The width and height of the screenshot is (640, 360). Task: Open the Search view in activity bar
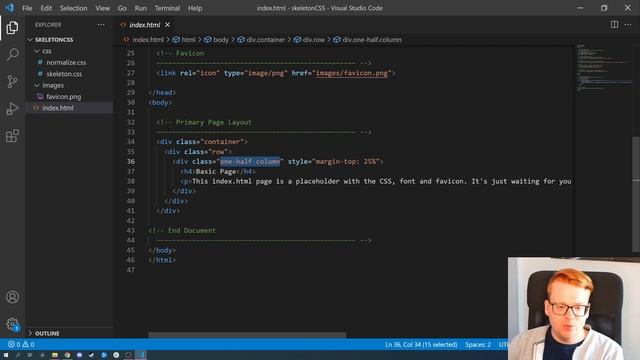point(12,54)
